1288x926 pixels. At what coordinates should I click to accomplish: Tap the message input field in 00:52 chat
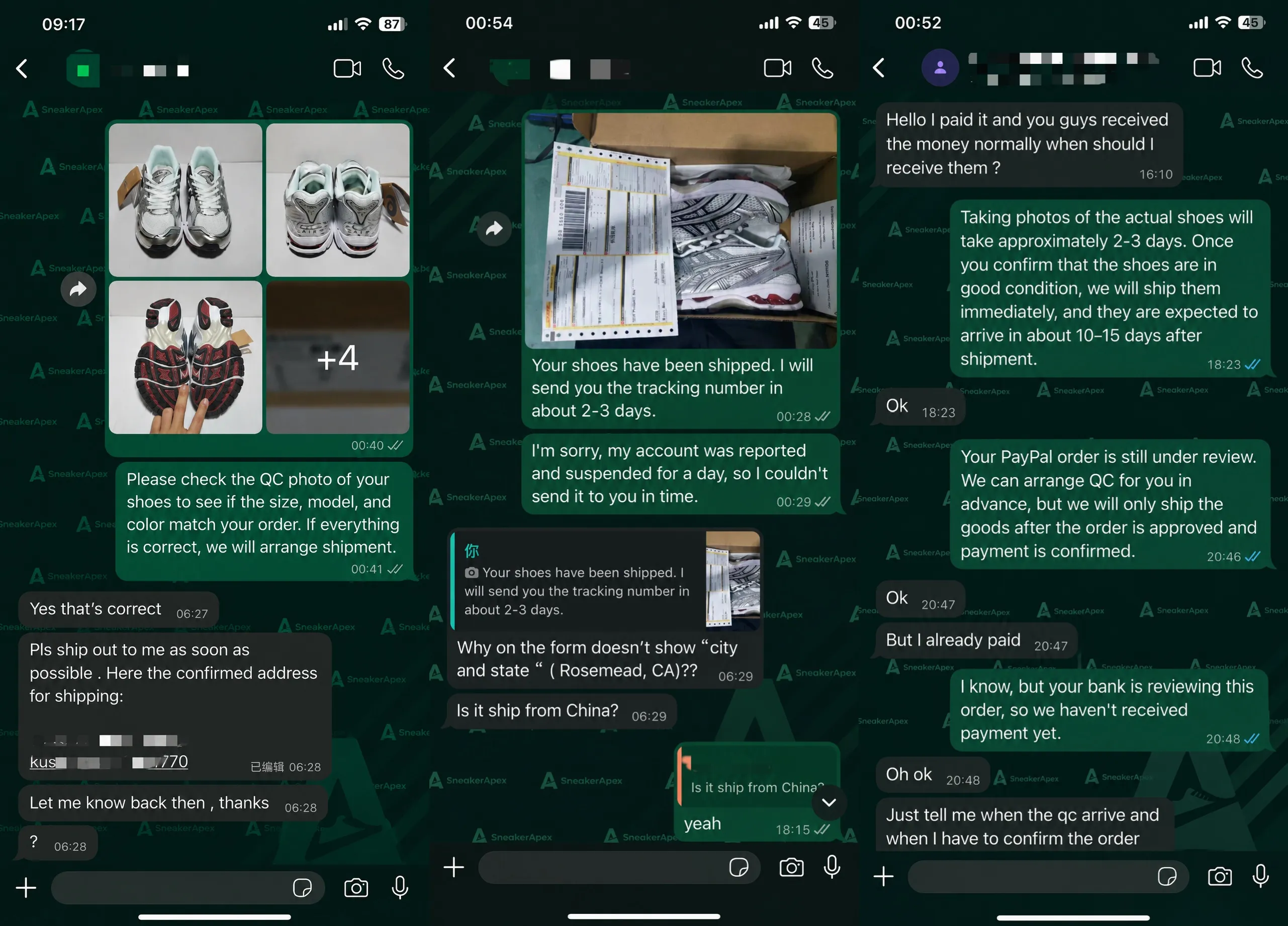(1048, 877)
